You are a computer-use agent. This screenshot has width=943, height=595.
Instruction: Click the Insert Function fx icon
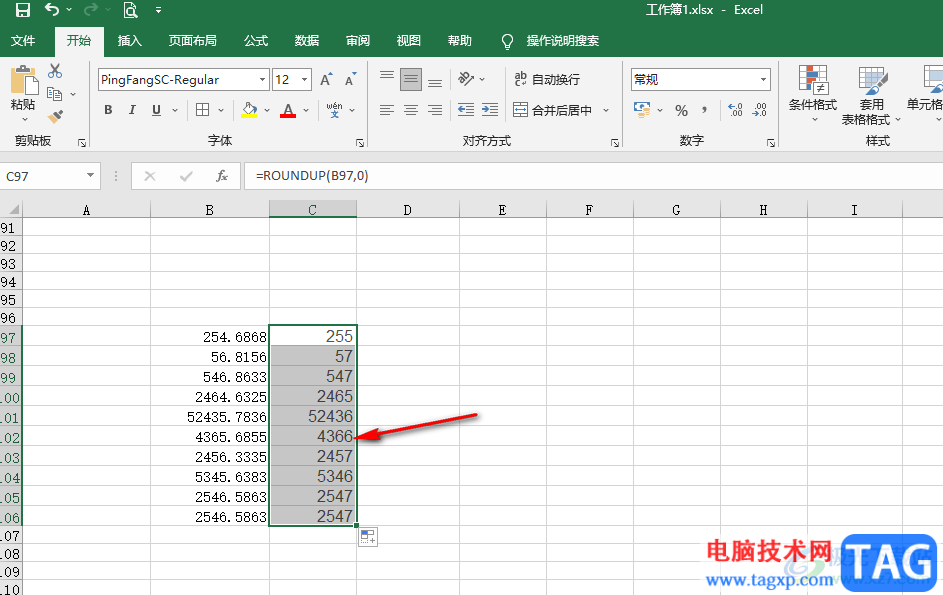pyautogui.click(x=222, y=176)
